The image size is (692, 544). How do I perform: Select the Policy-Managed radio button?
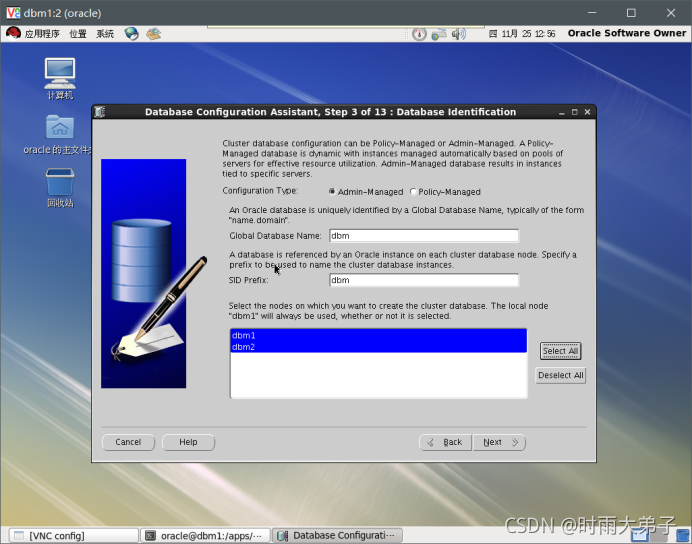413,191
